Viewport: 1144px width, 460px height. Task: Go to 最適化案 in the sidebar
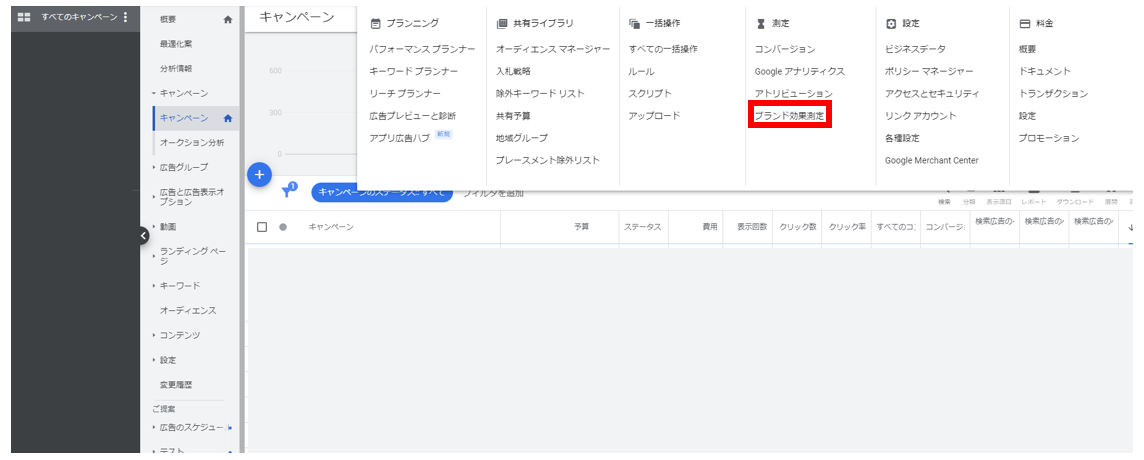click(x=177, y=44)
